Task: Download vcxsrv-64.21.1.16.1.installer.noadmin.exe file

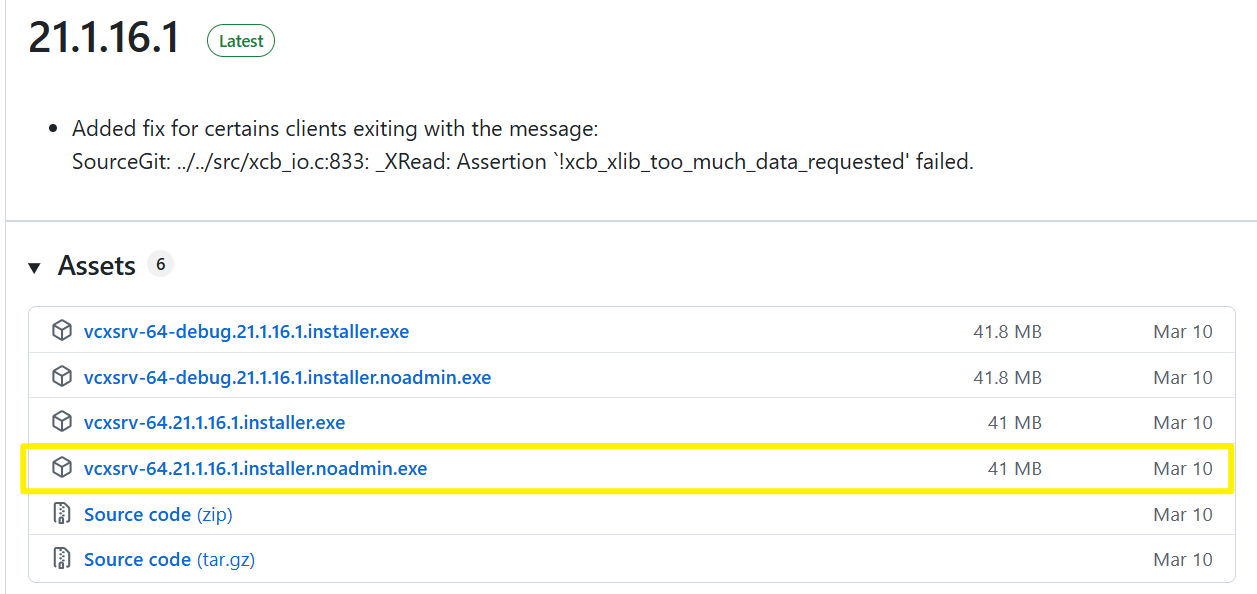Action: click(255, 468)
